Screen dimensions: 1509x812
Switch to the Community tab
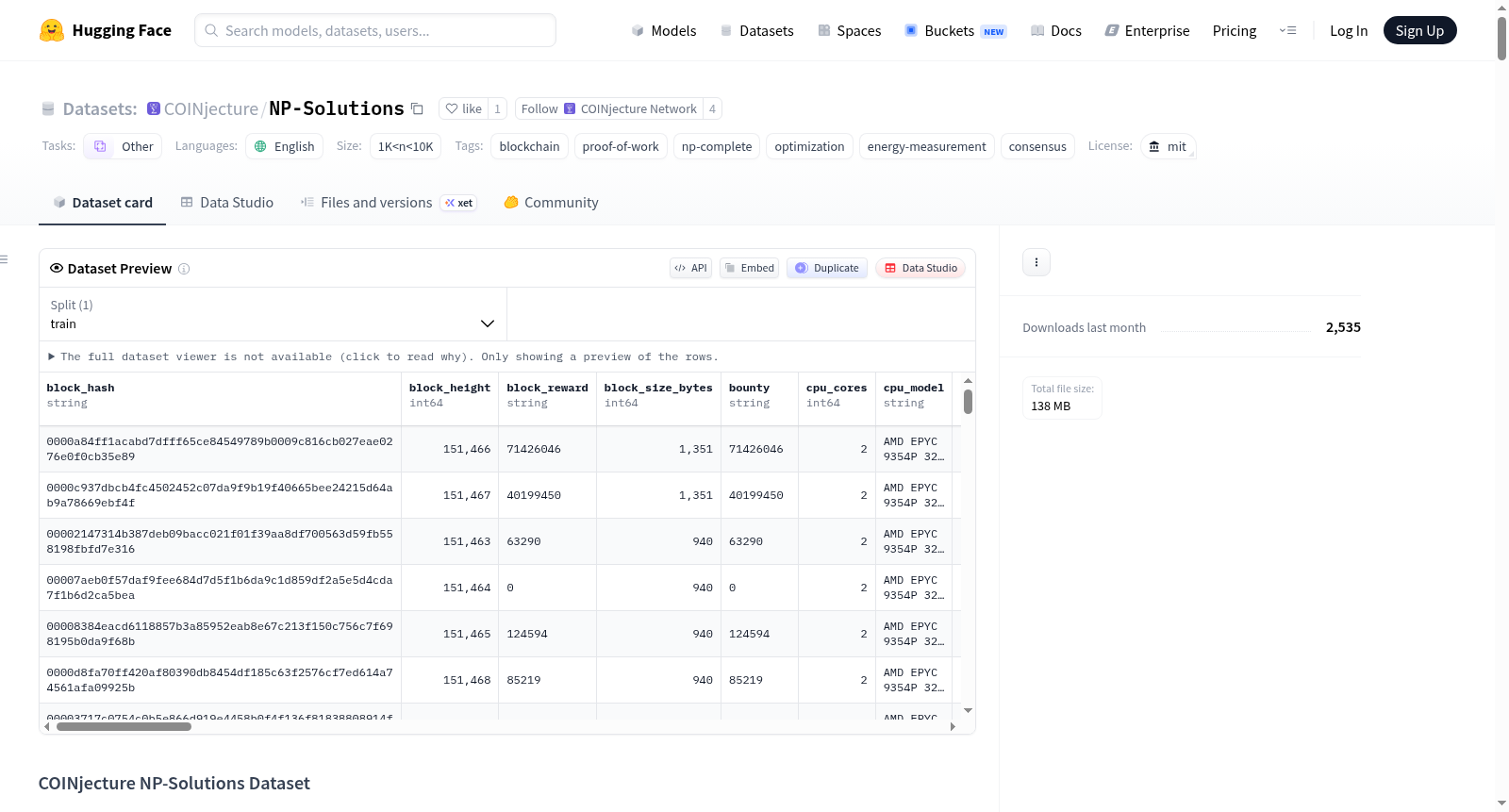point(551,203)
